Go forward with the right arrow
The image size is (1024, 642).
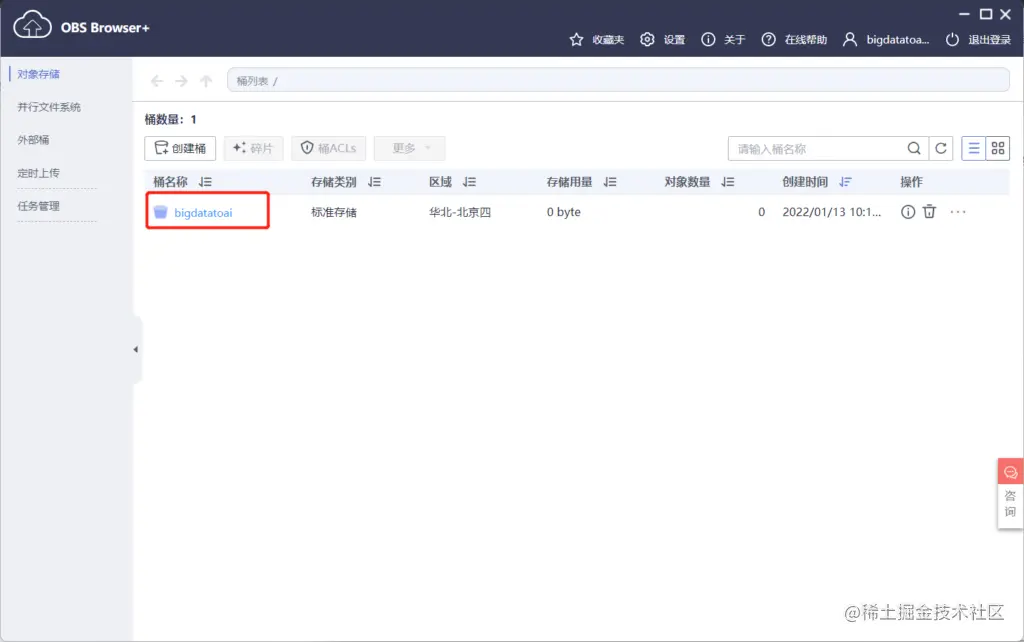pyautogui.click(x=182, y=81)
